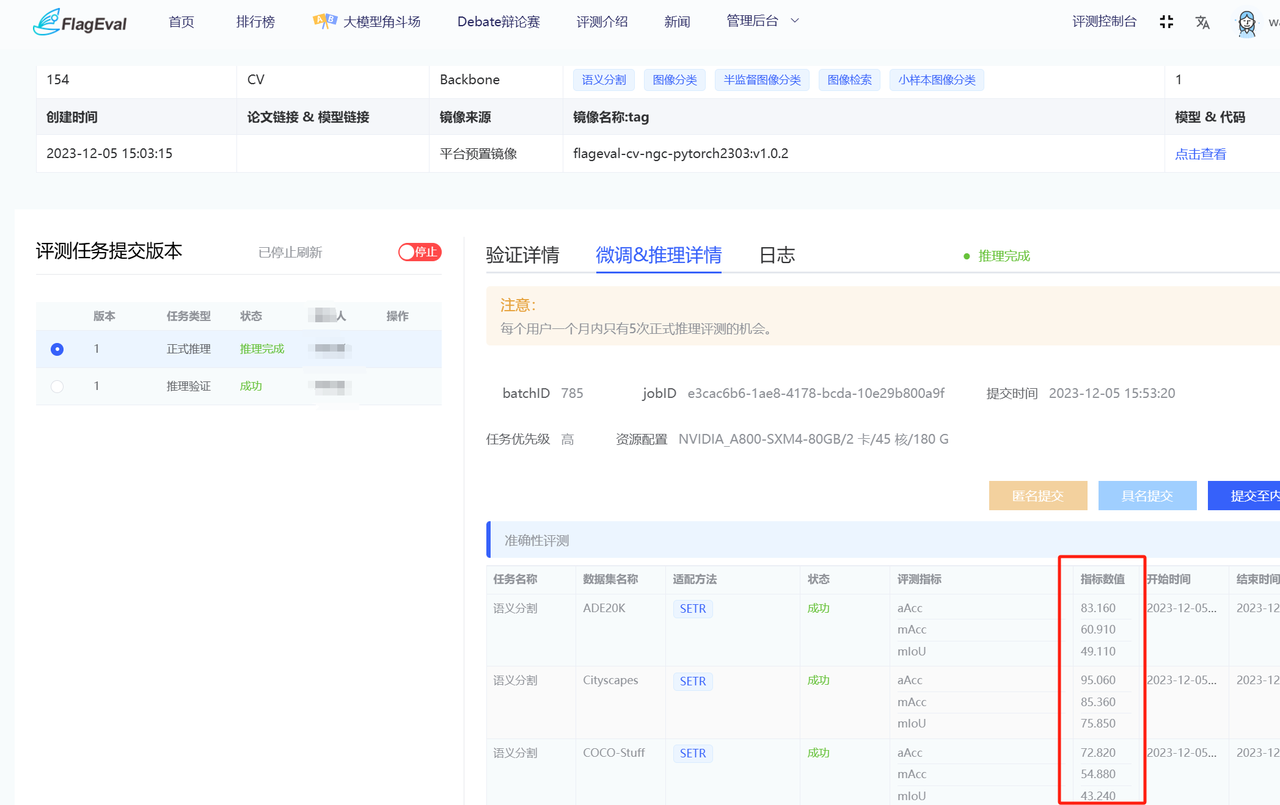
Task: Click the SETR tag for ADE20K
Action: pyautogui.click(x=692, y=608)
